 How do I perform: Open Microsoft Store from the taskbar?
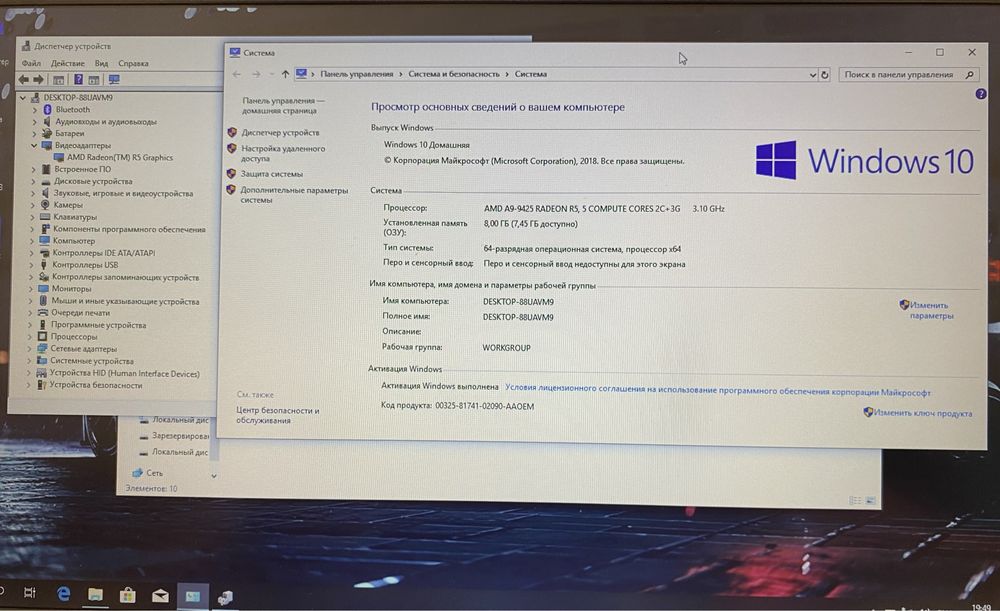pos(128,596)
